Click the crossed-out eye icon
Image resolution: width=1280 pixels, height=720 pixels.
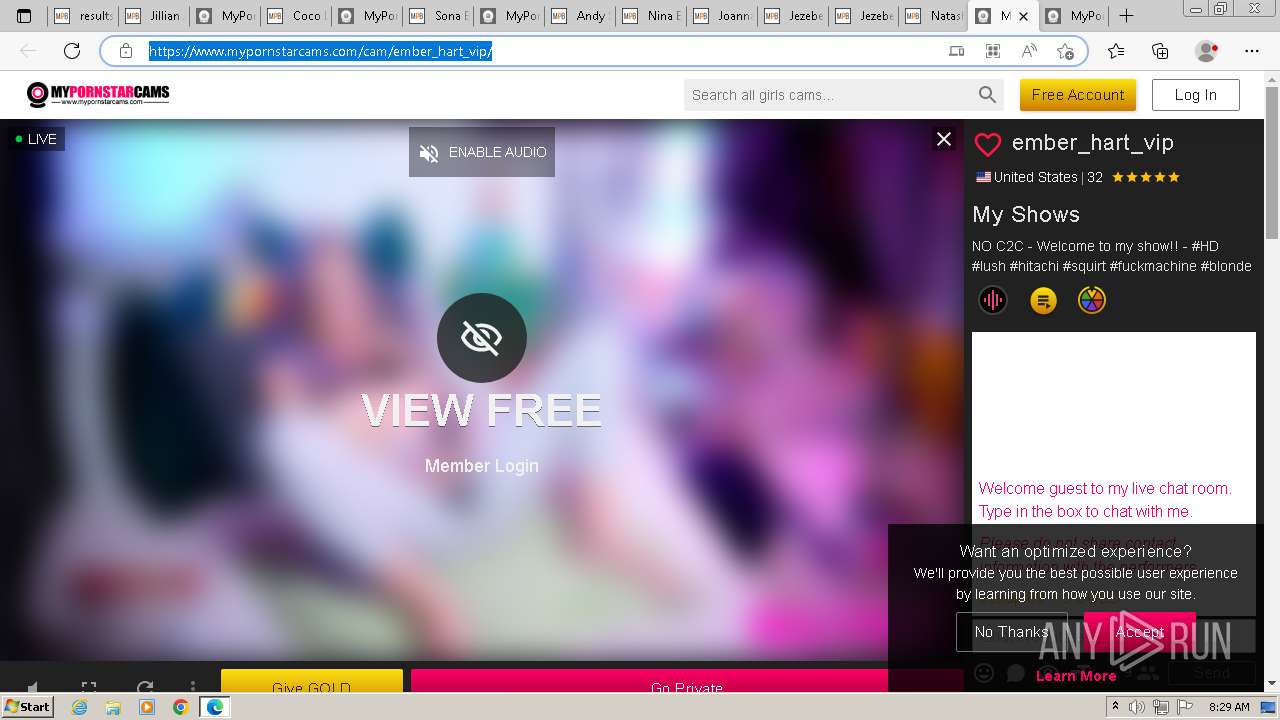[x=482, y=338]
